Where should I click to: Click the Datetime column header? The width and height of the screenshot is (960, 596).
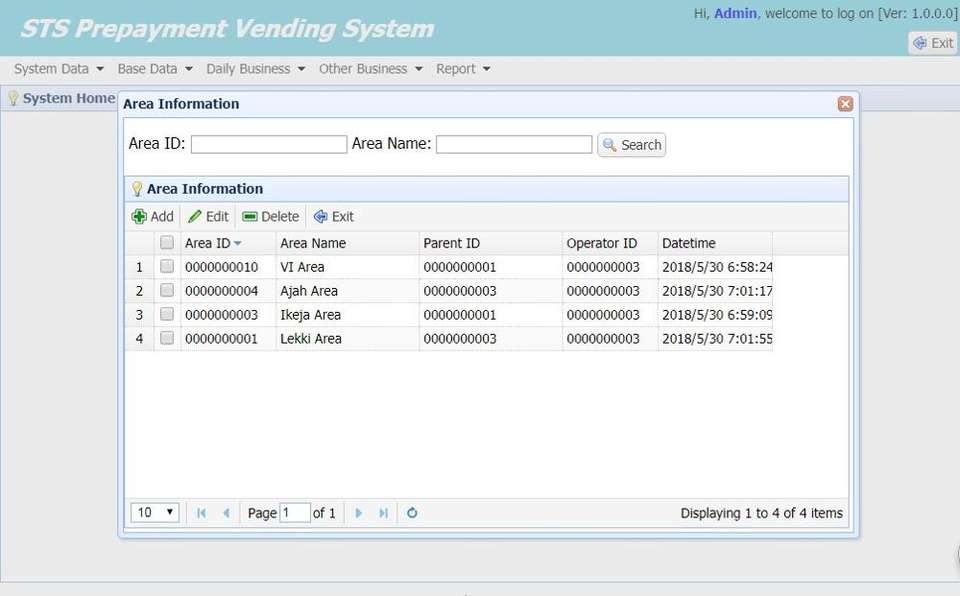pos(715,243)
